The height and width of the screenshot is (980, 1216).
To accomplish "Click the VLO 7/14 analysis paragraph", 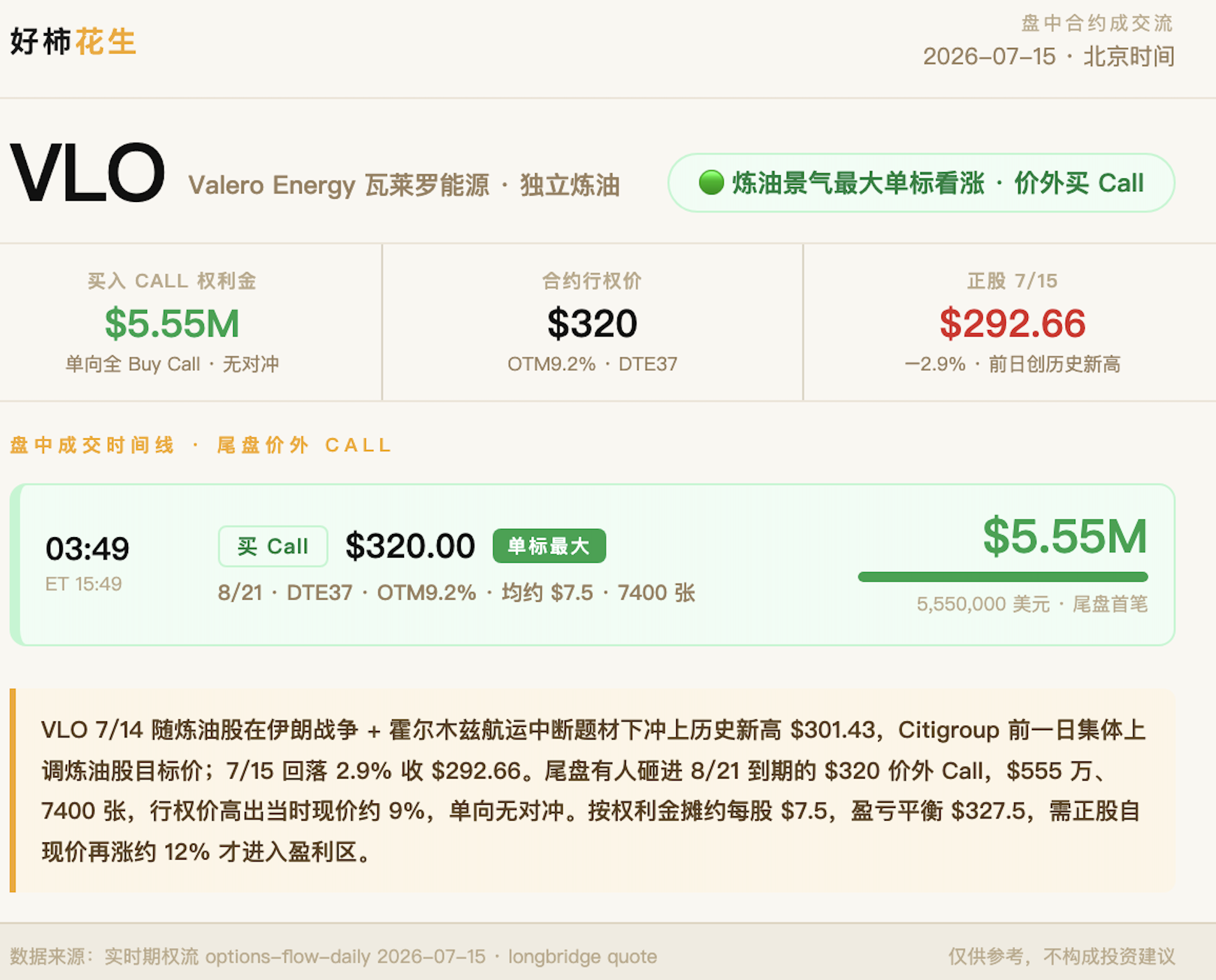I will click(593, 790).
